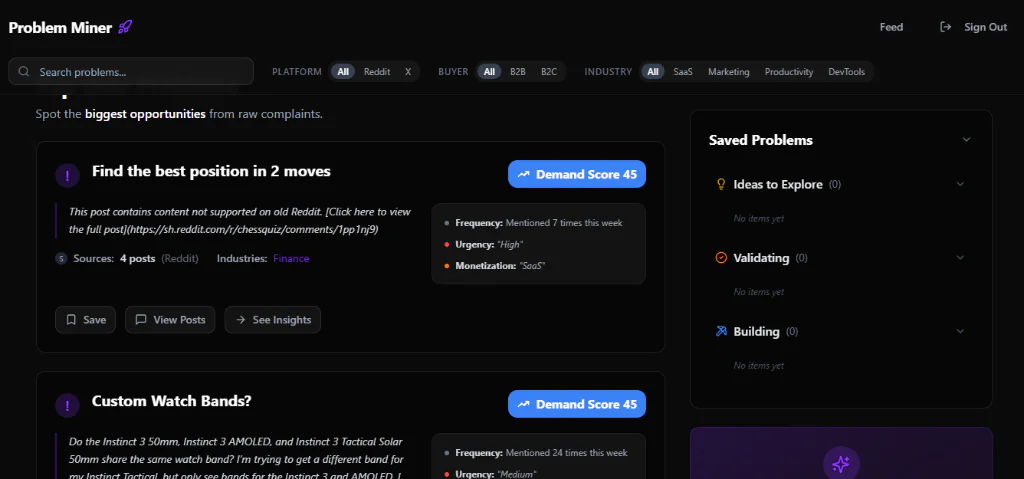1024x479 pixels.
Task: Click the sparkle icon in purple card
Action: pyautogui.click(x=840, y=463)
